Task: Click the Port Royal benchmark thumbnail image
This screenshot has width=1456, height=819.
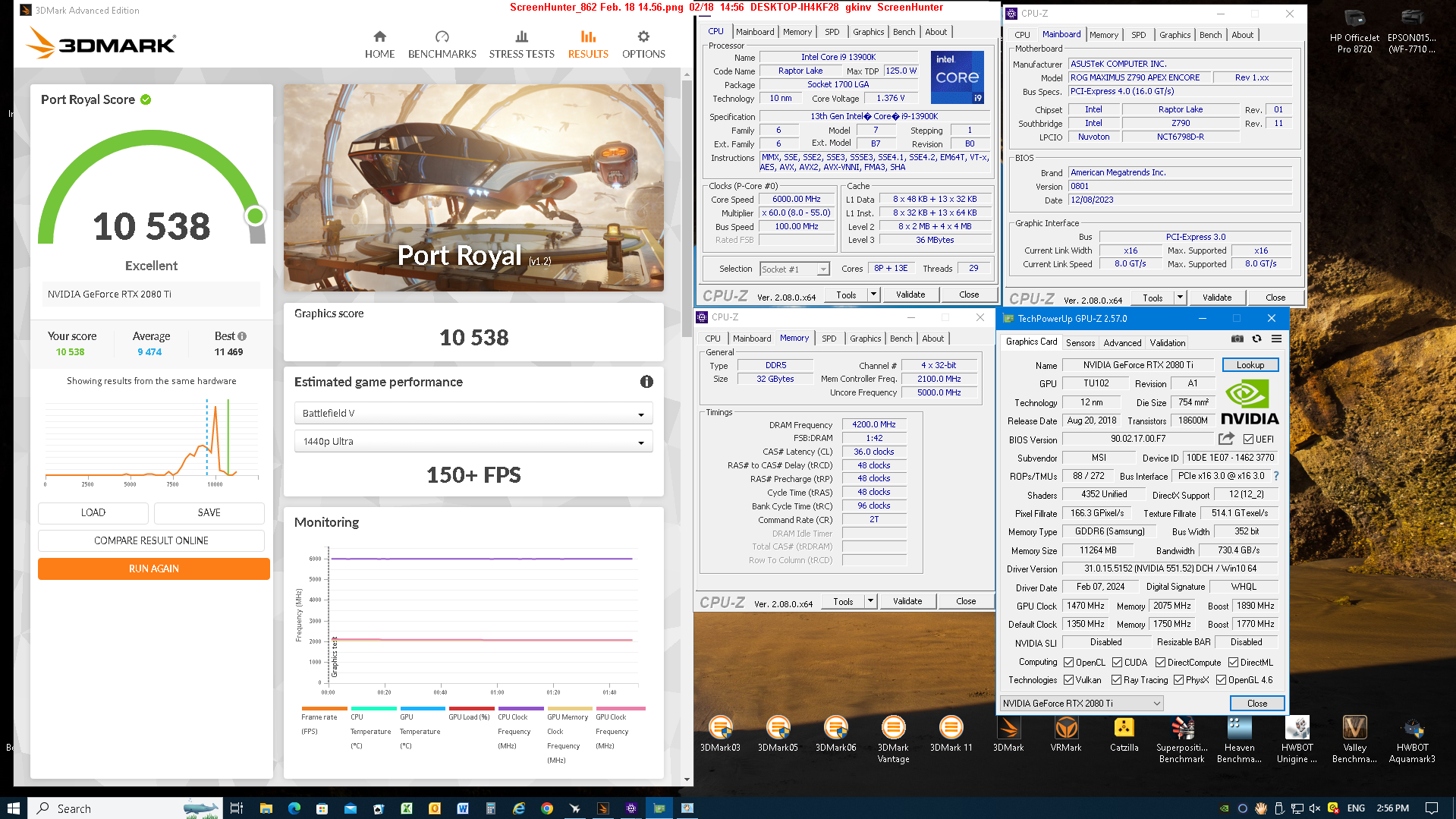Action: (473, 187)
